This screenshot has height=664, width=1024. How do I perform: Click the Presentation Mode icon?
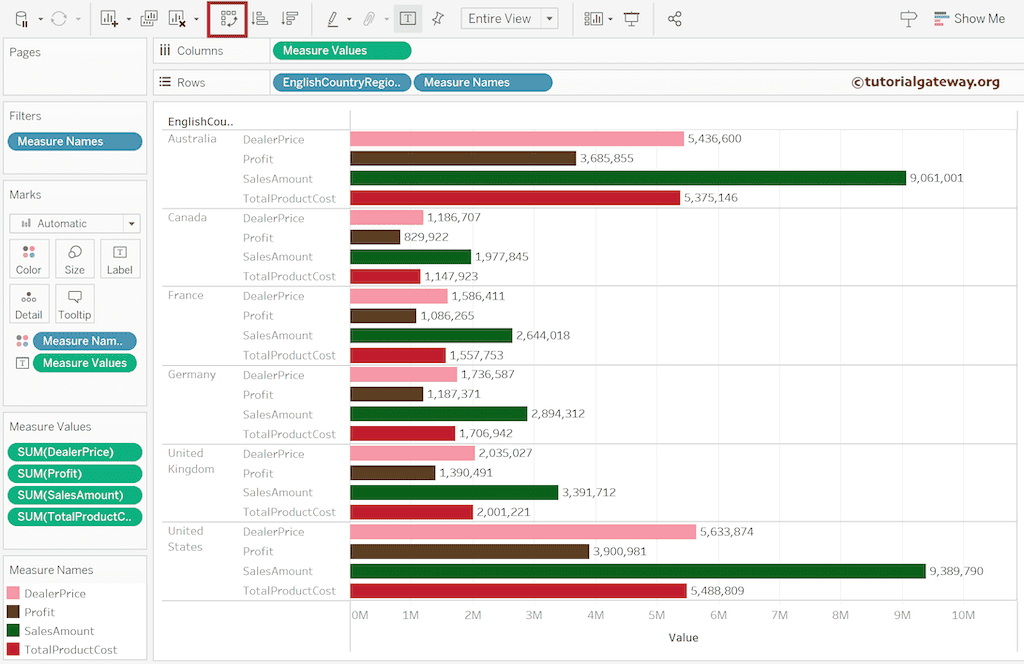631,19
